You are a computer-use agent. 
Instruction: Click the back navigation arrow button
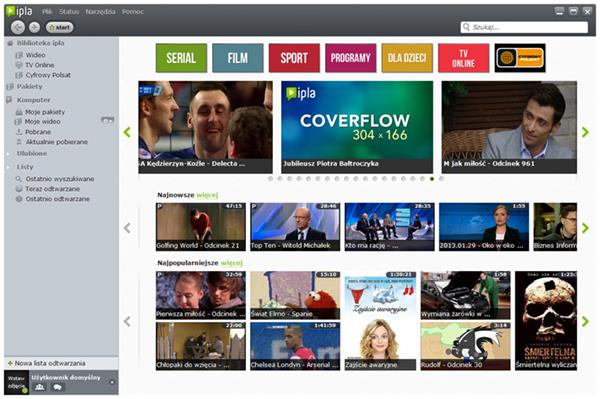[x=18, y=27]
